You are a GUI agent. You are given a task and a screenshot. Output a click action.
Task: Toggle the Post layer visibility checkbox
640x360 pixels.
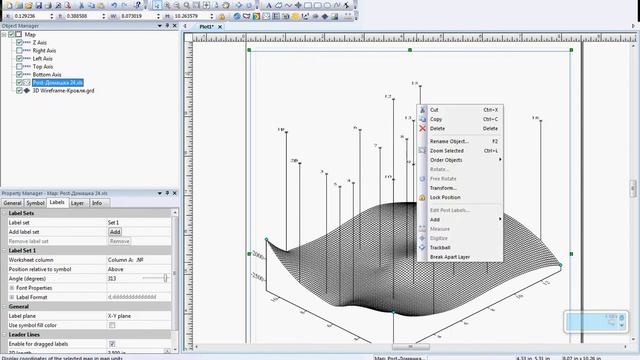pos(19,82)
